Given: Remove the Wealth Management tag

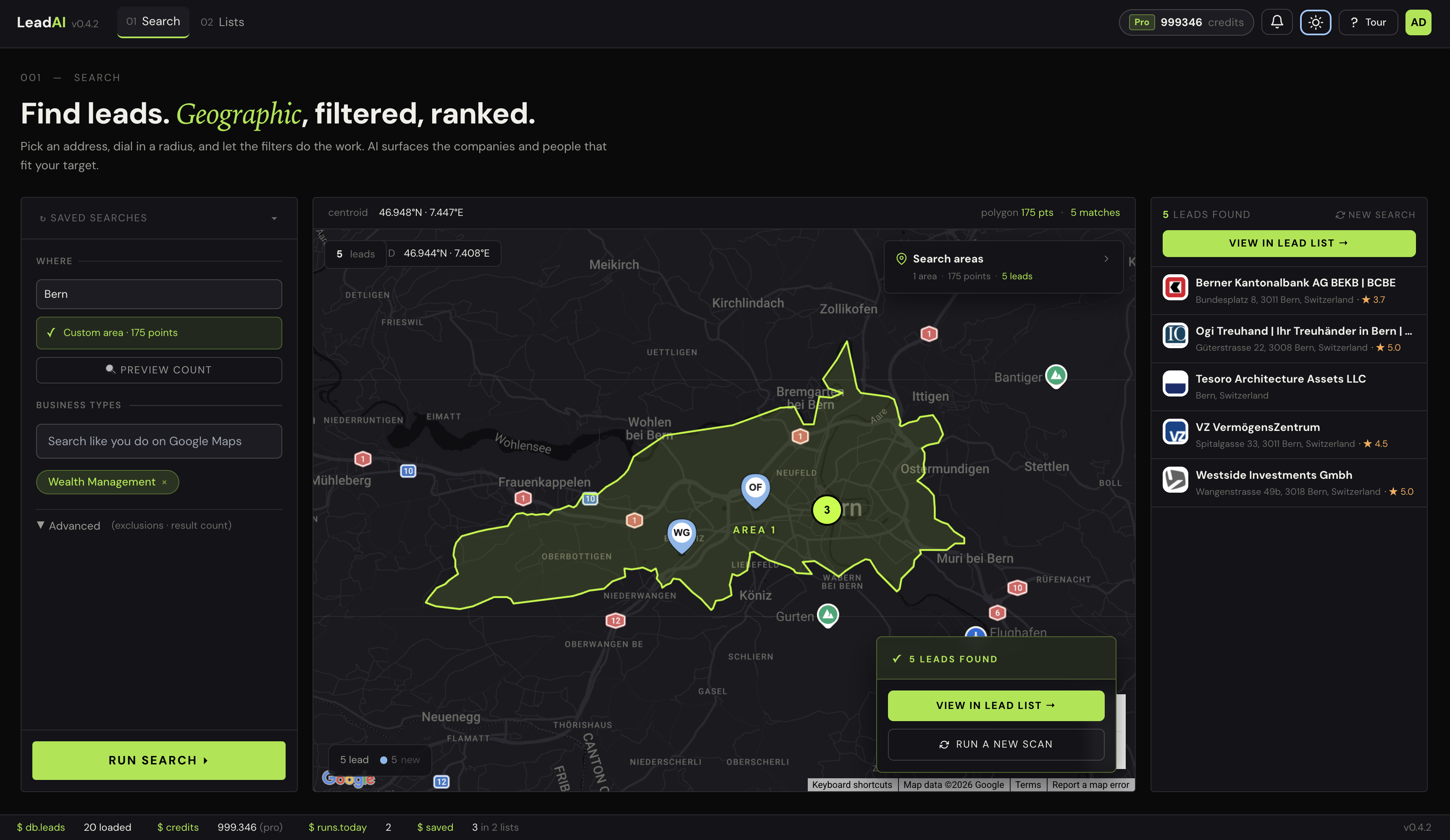Looking at the screenshot, I should click(164, 482).
